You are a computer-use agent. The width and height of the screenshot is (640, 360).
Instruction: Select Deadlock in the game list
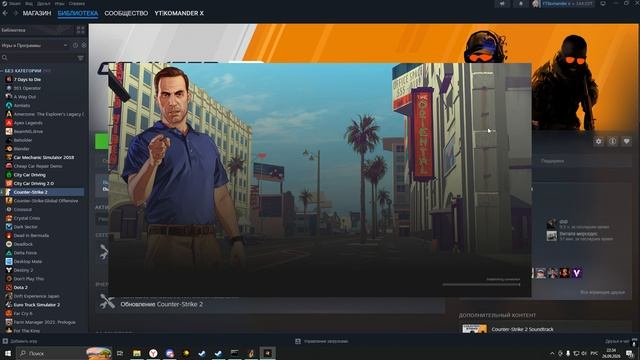pos(23,244)
